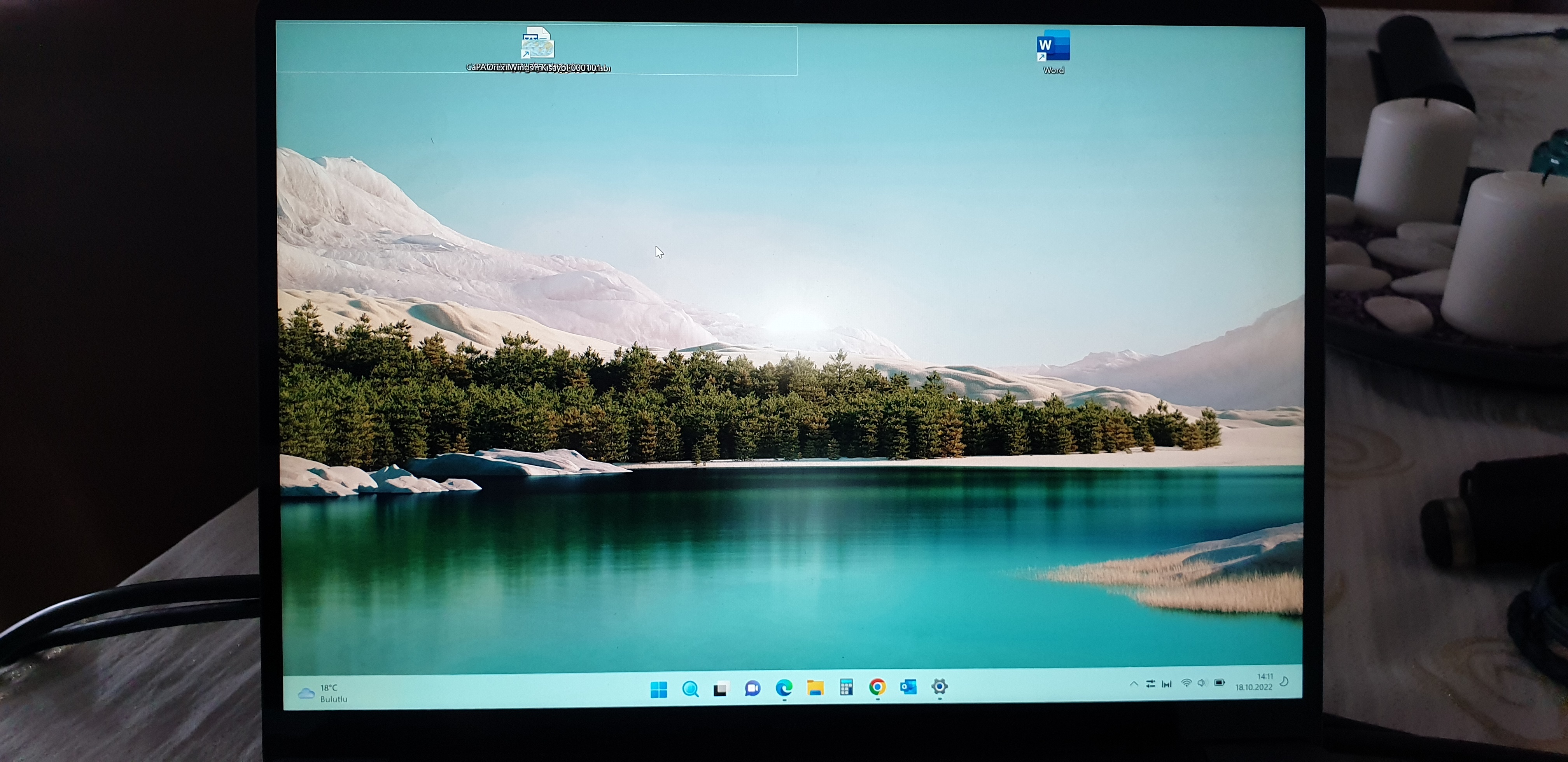
Task: Click the Wi-Fi network tray icon
Action: [x=1186, y=683]
